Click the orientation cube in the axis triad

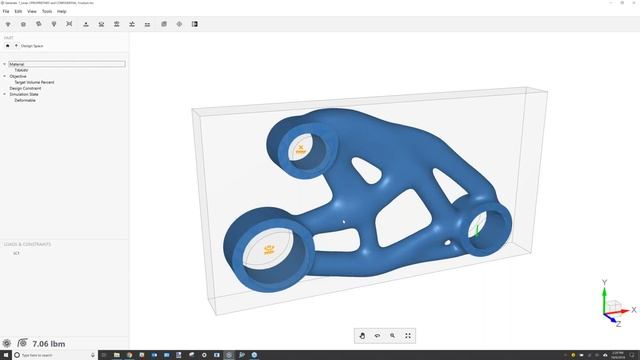(613, 306)
